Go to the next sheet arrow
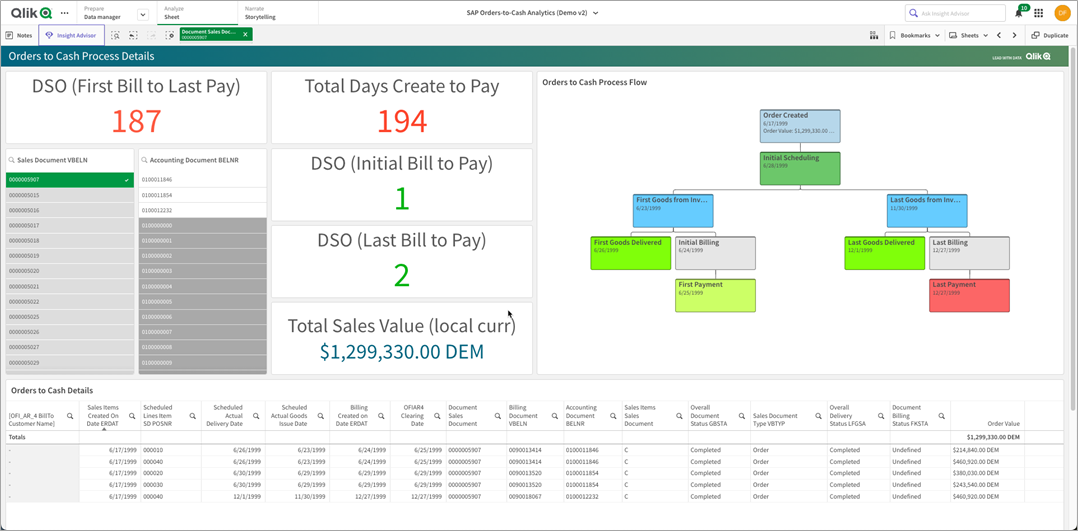Viewport: 1078px width, 531px height. [1015, 35]
